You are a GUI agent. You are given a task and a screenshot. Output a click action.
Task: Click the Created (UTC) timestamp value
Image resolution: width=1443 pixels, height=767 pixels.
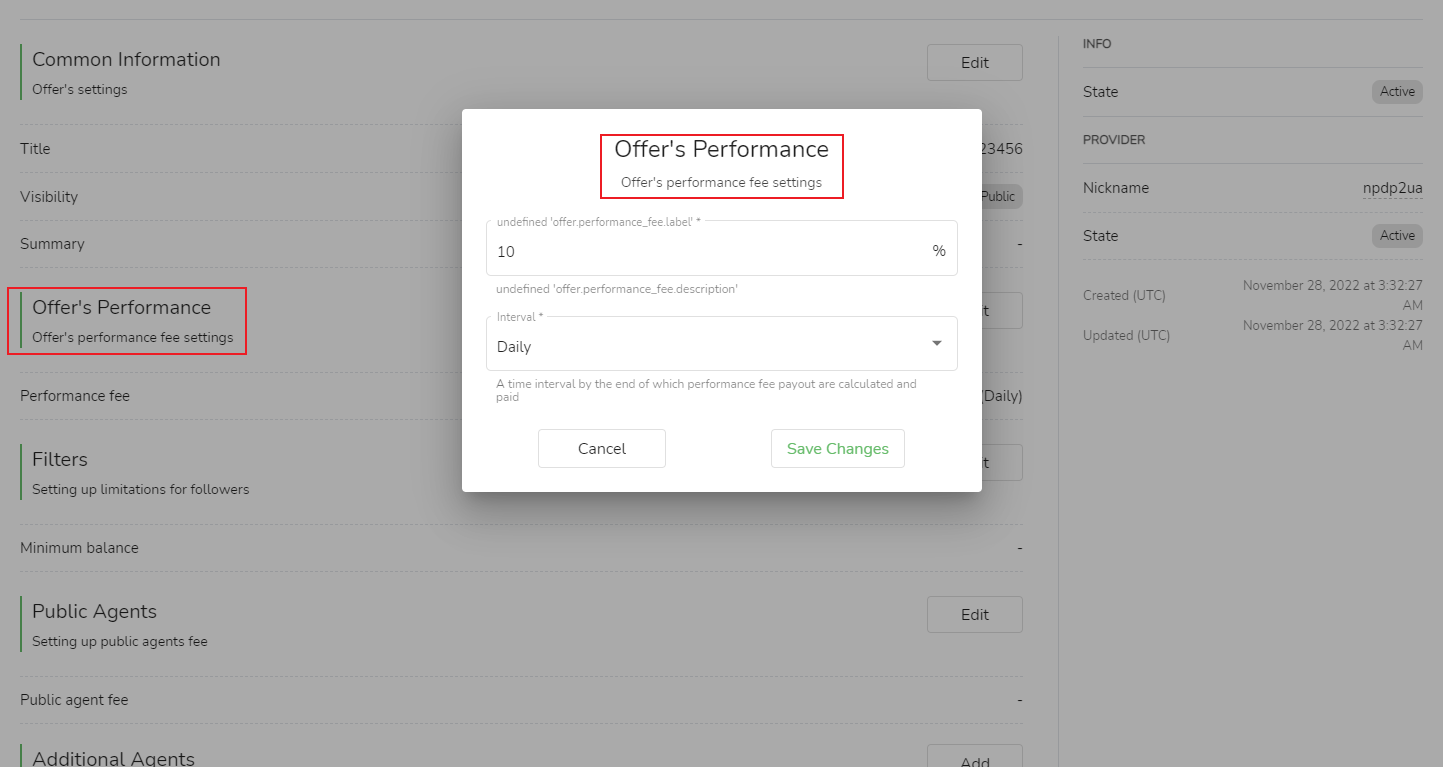click(x=1332, y=295)
